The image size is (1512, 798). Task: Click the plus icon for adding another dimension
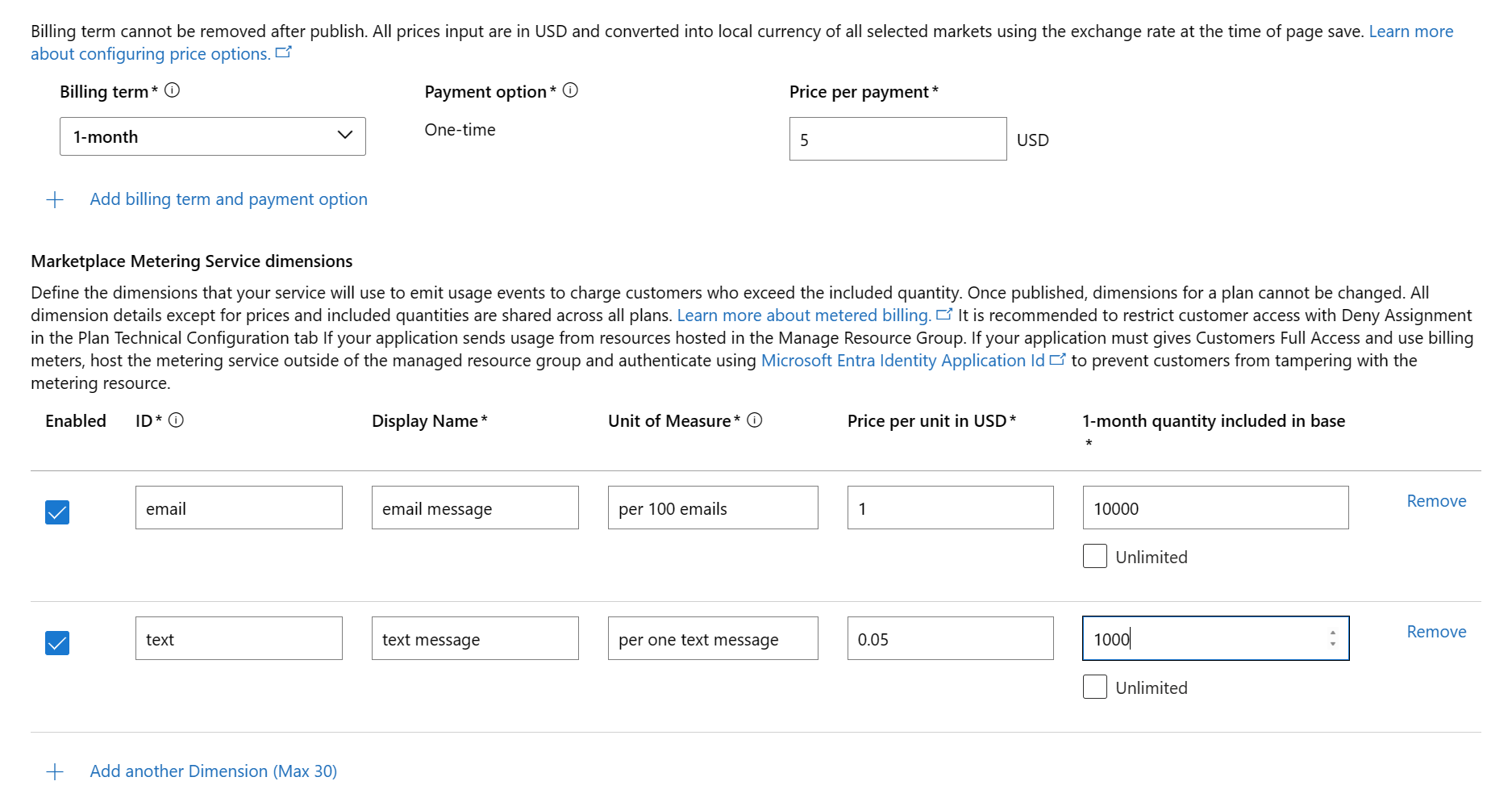55,772
